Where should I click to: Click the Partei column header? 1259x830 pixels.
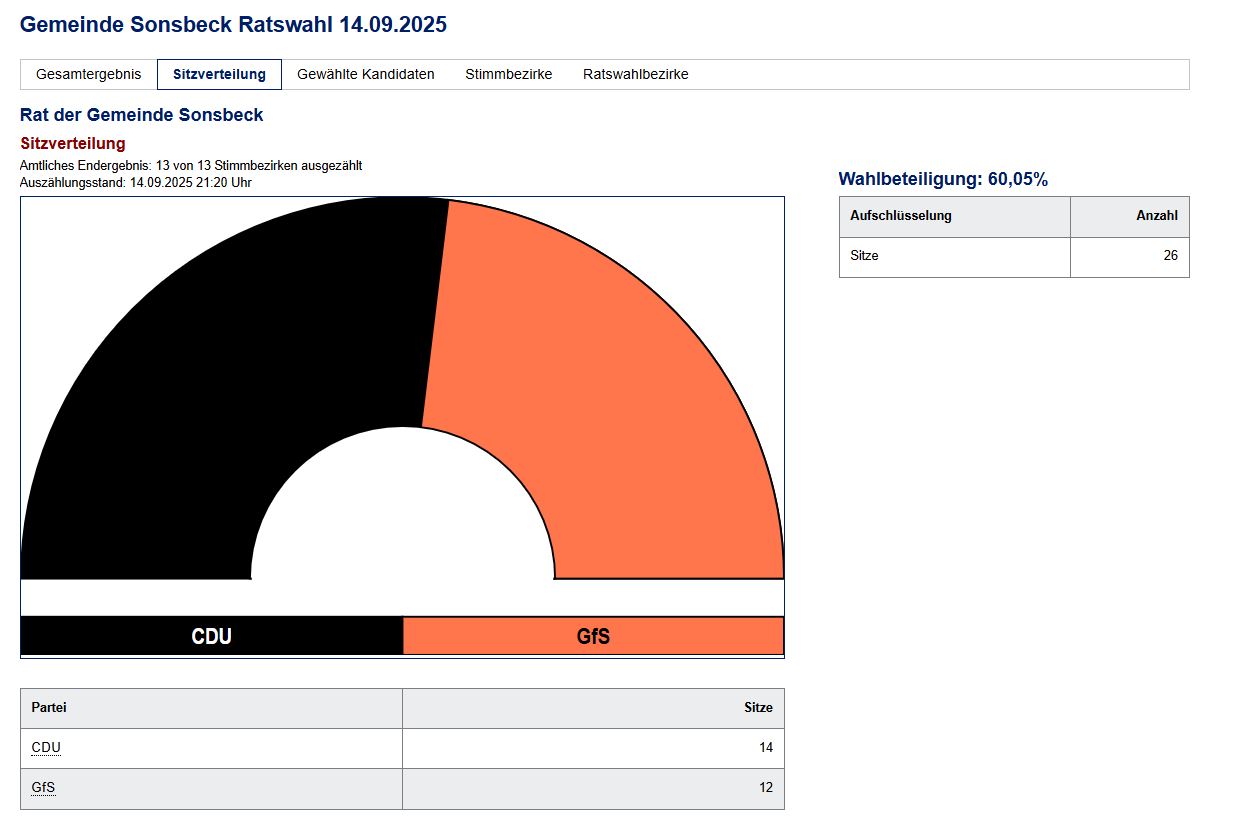pyautogui.click(x=49, y=707)
